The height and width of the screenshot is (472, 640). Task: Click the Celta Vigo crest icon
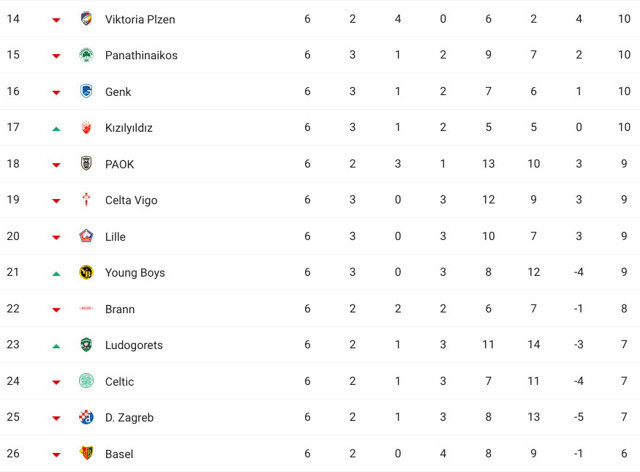coord(86,200)
